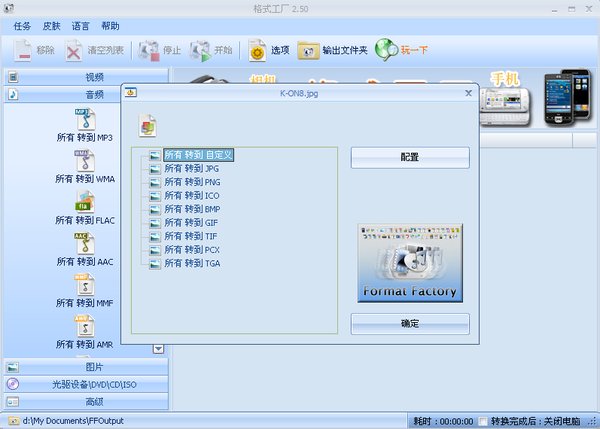Open the 语言 language menu
The width and height of the screenshot is (600, 429).
[80, 26]
